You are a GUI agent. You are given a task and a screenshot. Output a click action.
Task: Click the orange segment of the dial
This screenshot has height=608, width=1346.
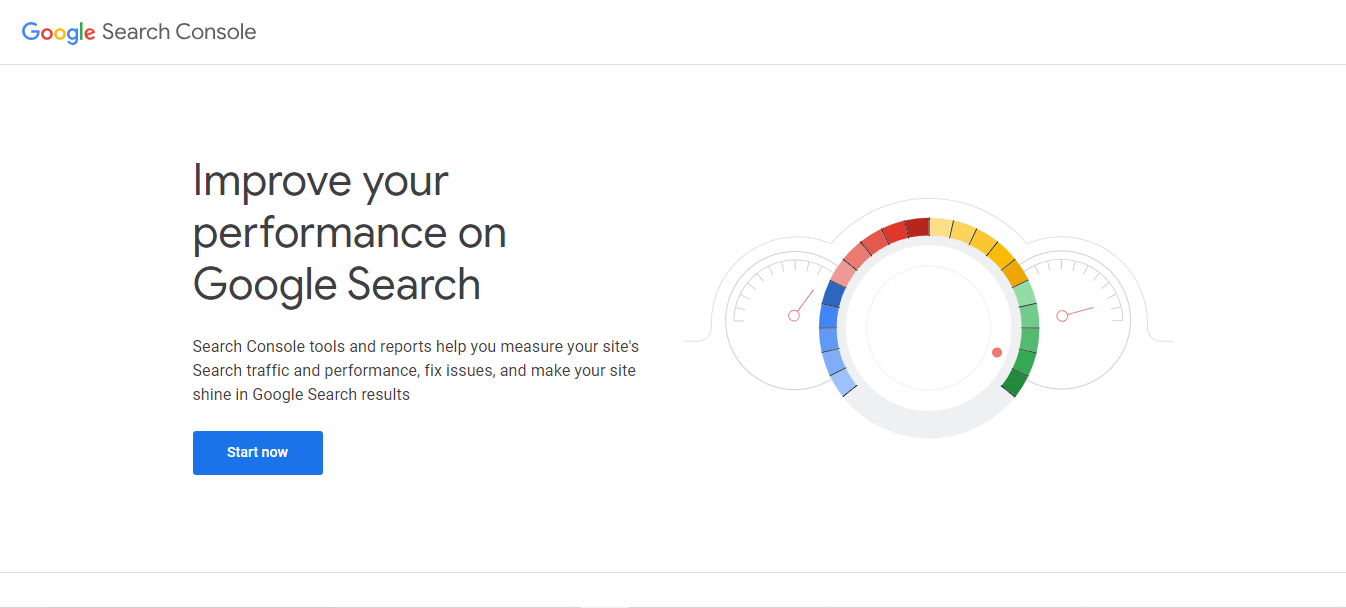pyautogui.click(x=1015, y=271)
